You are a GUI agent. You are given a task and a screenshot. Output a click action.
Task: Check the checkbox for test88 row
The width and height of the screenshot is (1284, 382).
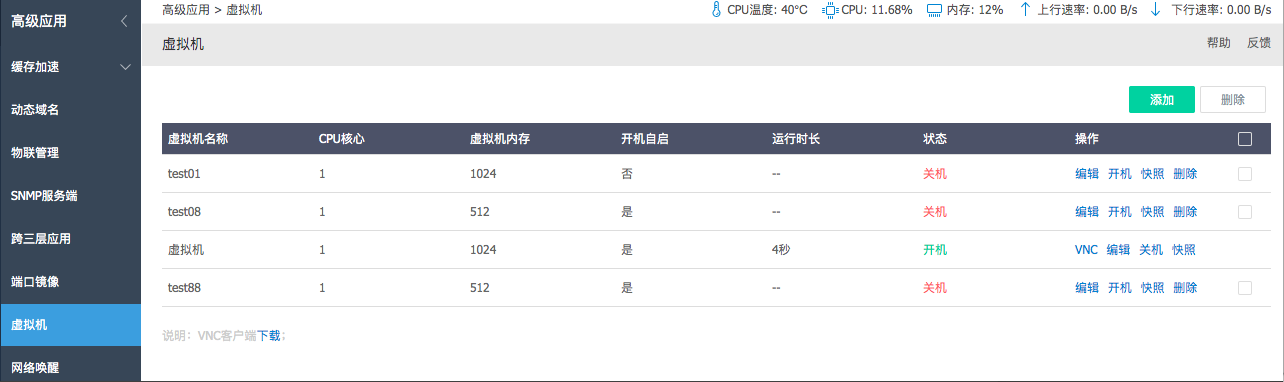point(1245,288)
